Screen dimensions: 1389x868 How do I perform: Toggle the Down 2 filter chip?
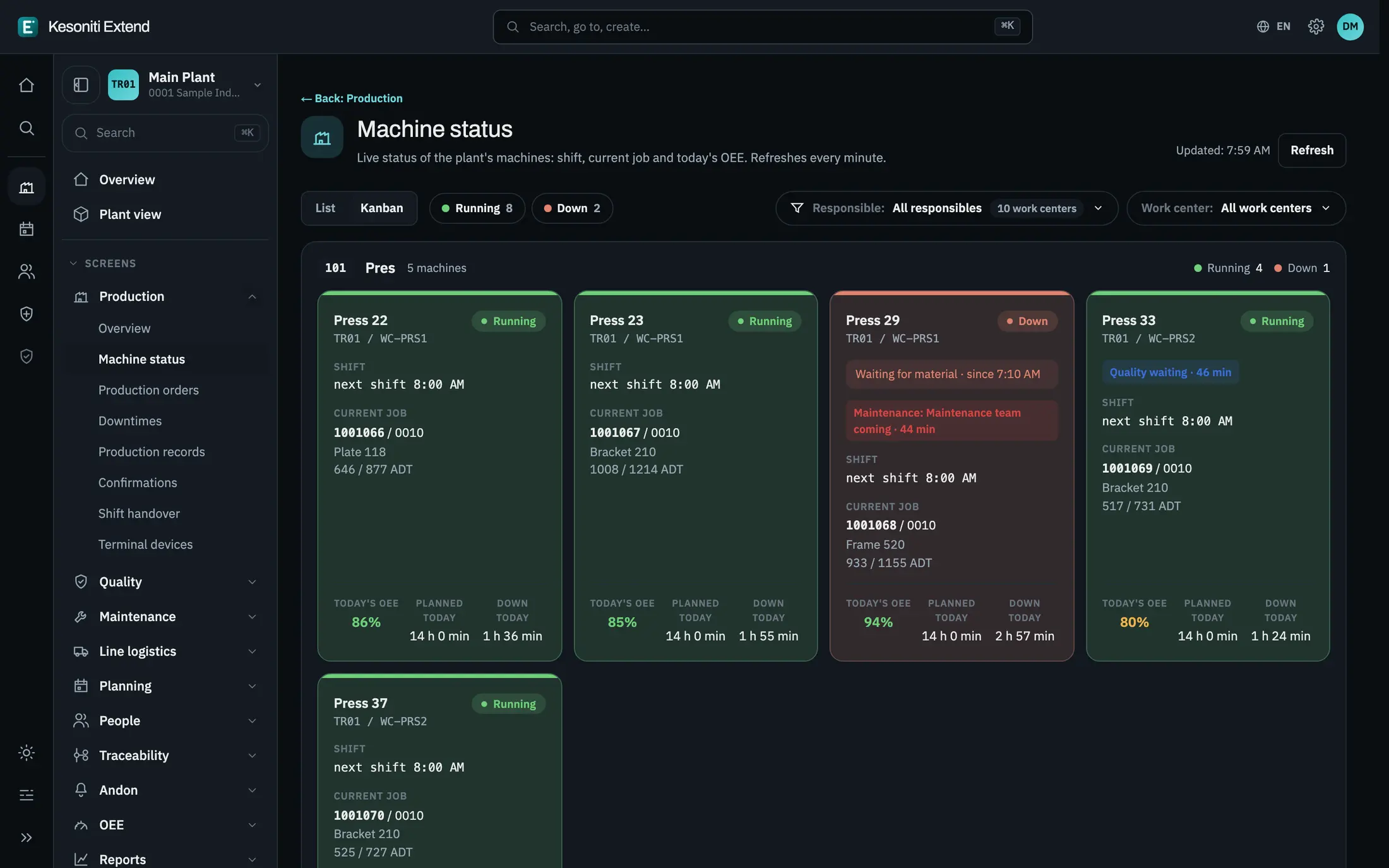pos(572,208)
